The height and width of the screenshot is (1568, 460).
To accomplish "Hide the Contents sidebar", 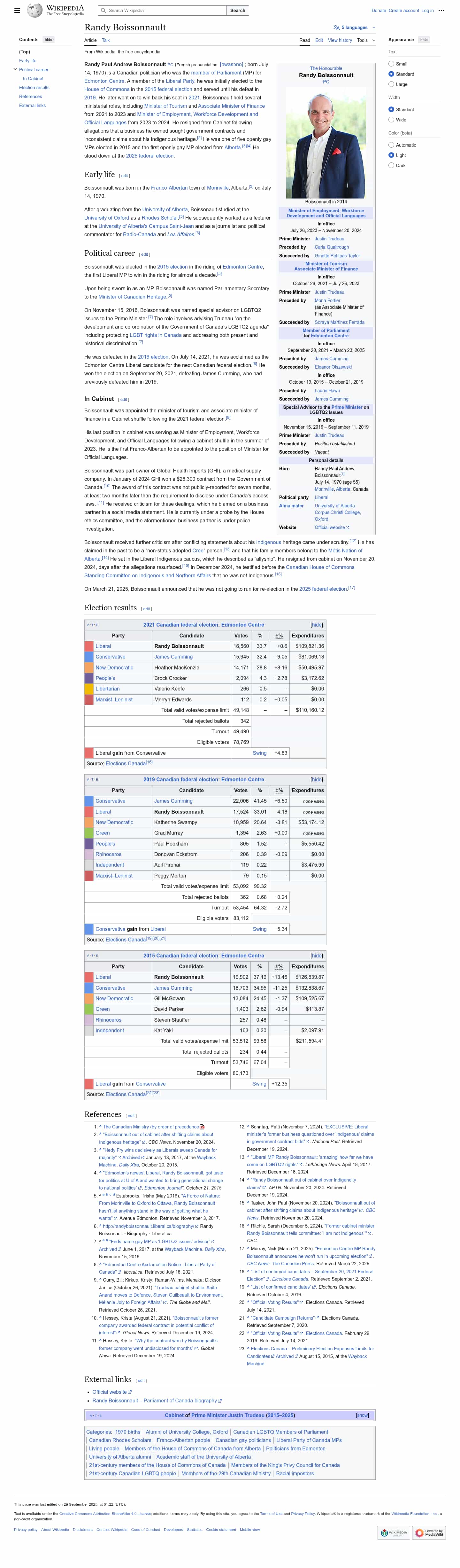I will [x=48, y=40].
